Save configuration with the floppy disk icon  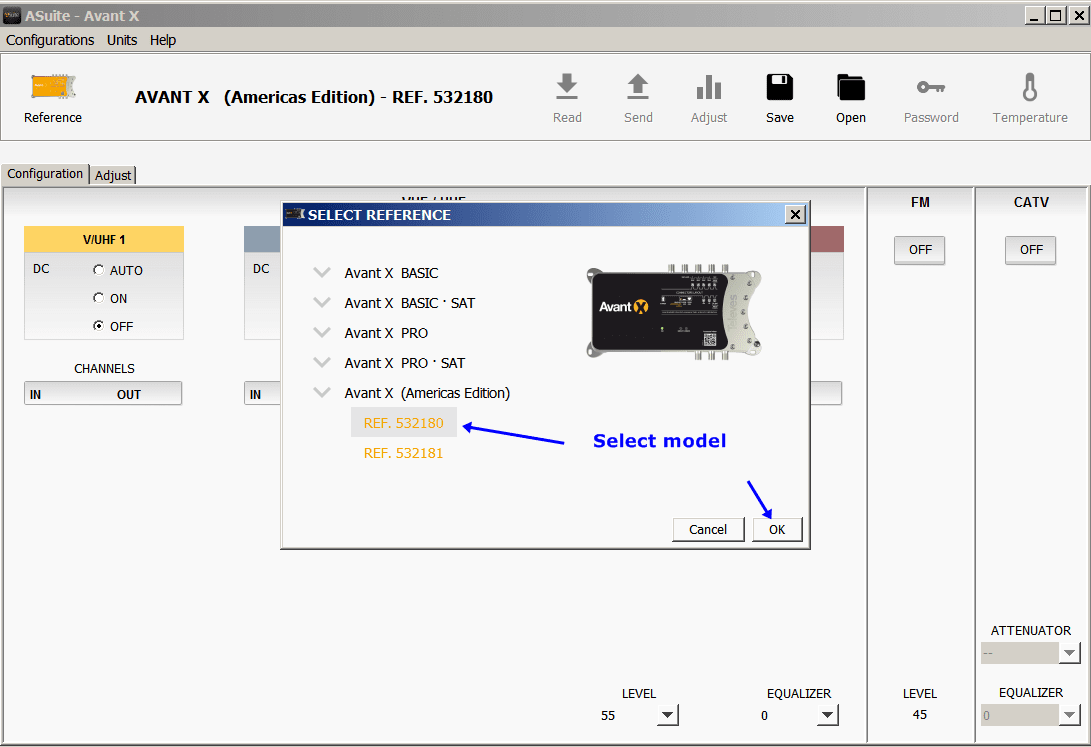pos(780,87)
